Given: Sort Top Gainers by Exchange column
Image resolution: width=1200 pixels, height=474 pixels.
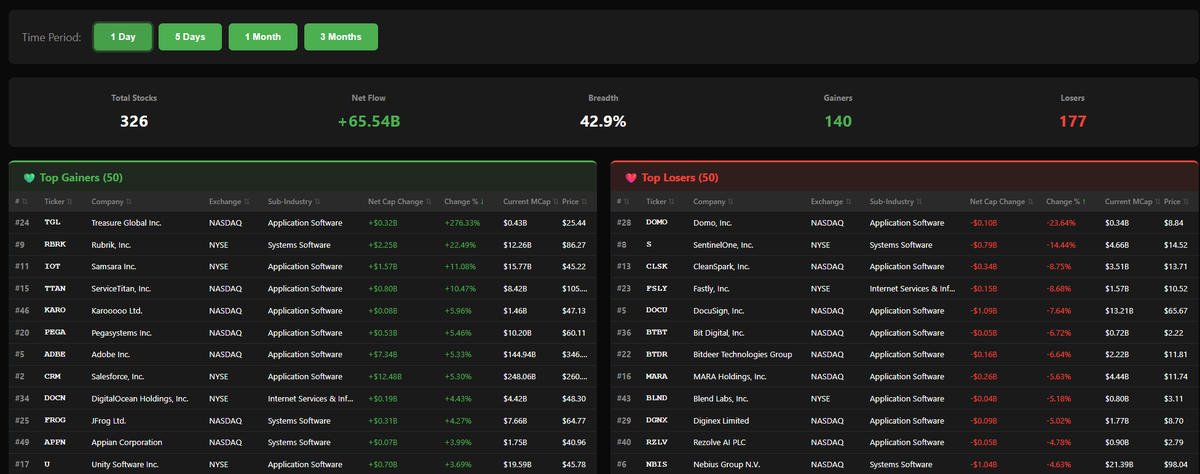Looking at the screenshot, I should pyautogui.click(x=229, y=201).
